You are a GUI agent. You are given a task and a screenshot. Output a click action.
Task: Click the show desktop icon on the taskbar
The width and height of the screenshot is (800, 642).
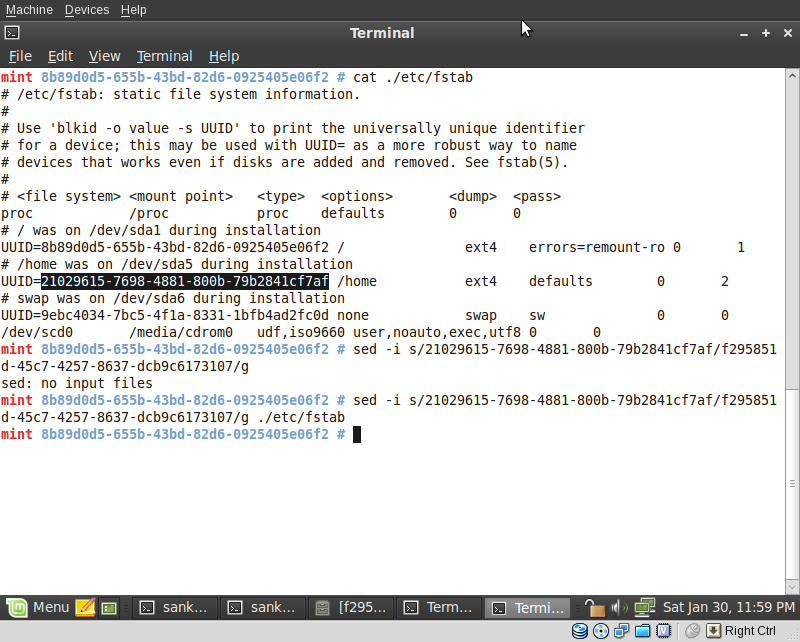tap(109, 607)
